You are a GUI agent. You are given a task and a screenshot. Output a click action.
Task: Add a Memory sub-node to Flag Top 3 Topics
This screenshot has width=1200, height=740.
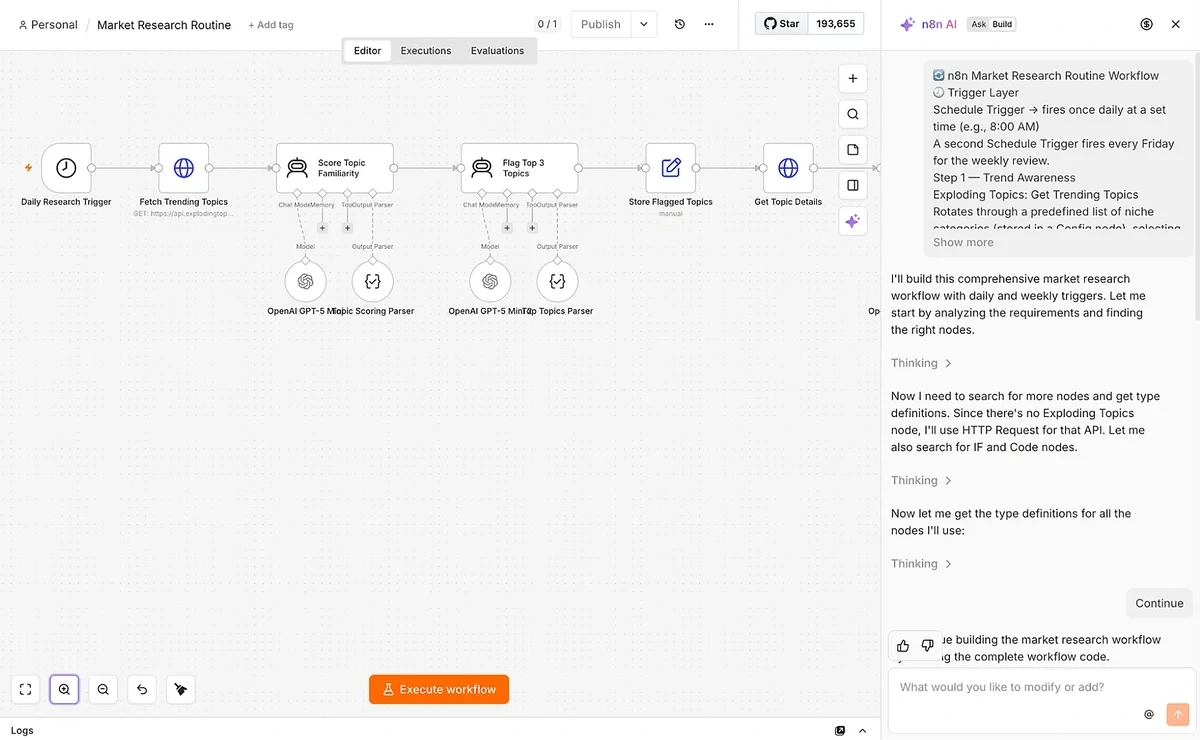pos(507,228)
